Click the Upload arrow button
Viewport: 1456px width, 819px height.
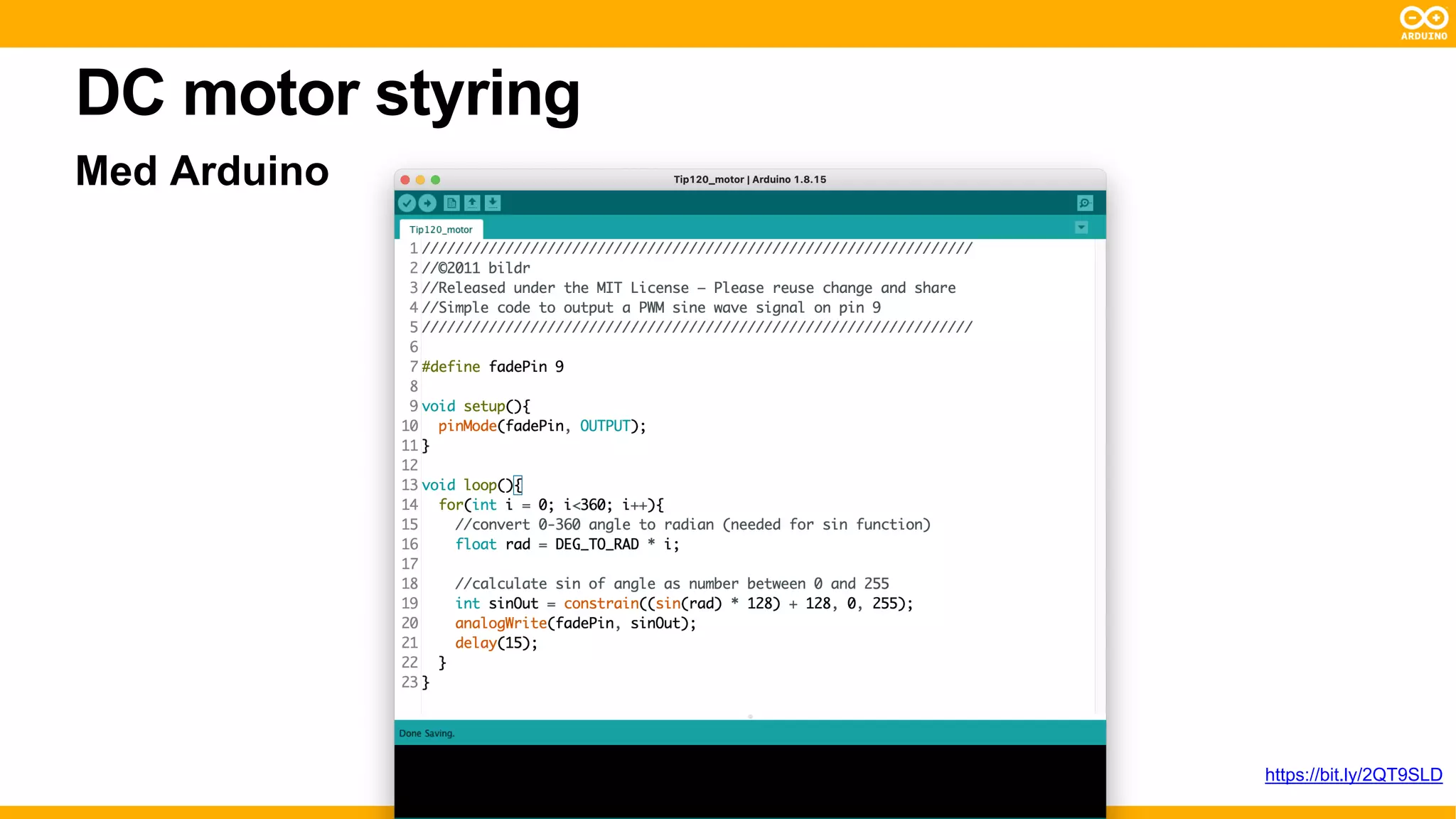[x=427, y=203]
